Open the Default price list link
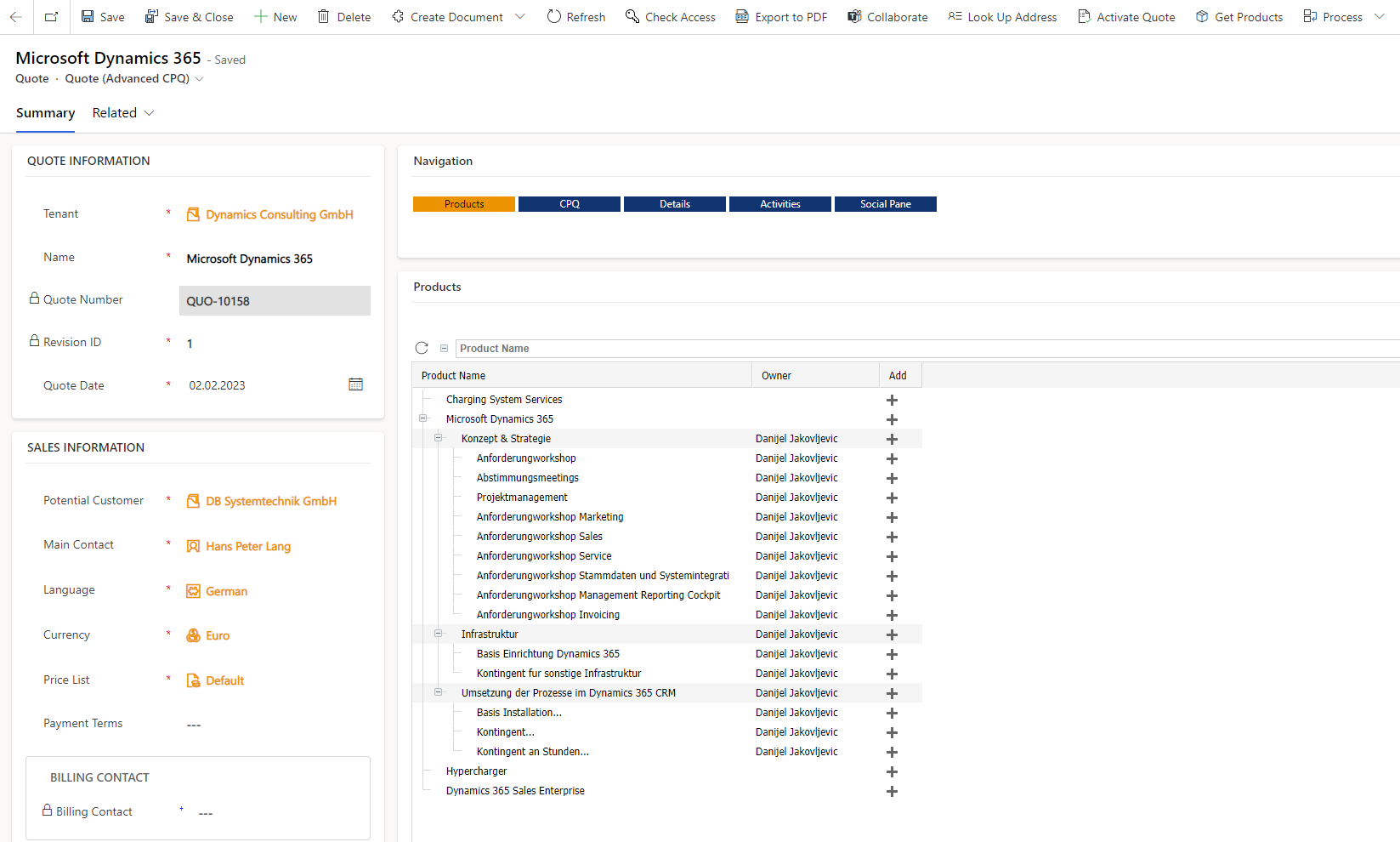The width and height of the screenshot is (1400, 842). [x=224, y=680]
